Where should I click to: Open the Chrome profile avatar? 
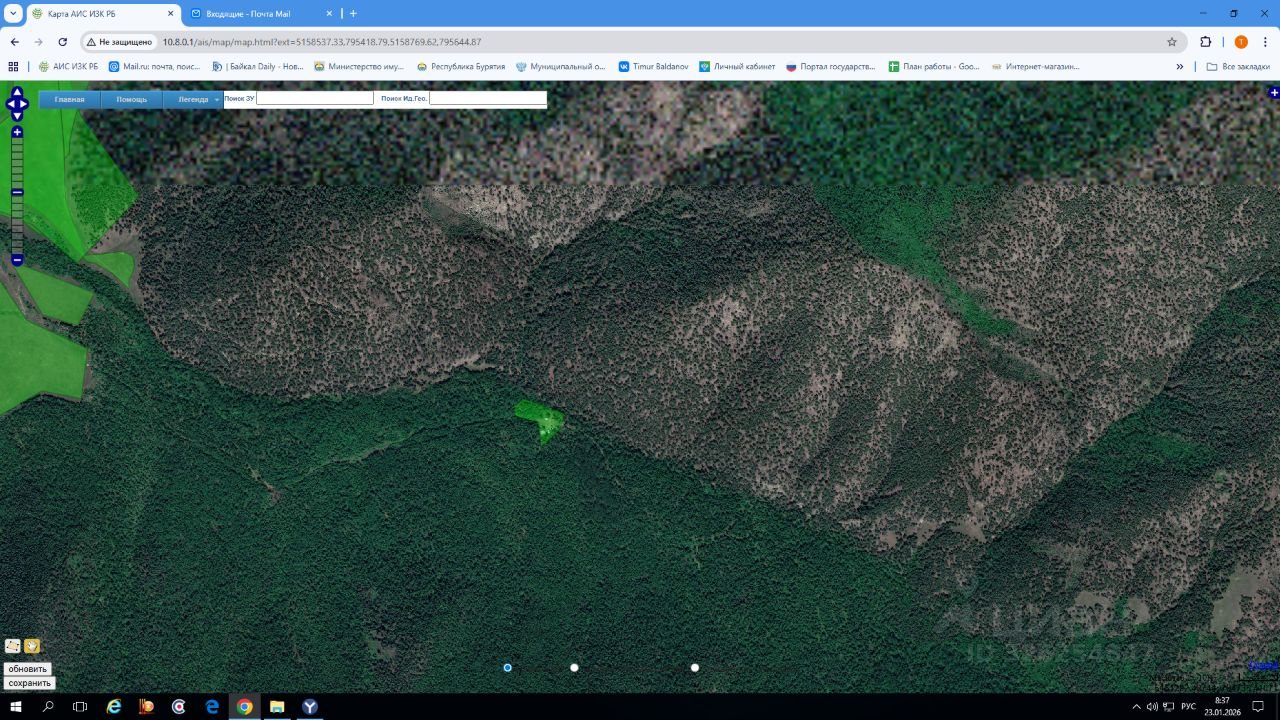click(1241, 42)
